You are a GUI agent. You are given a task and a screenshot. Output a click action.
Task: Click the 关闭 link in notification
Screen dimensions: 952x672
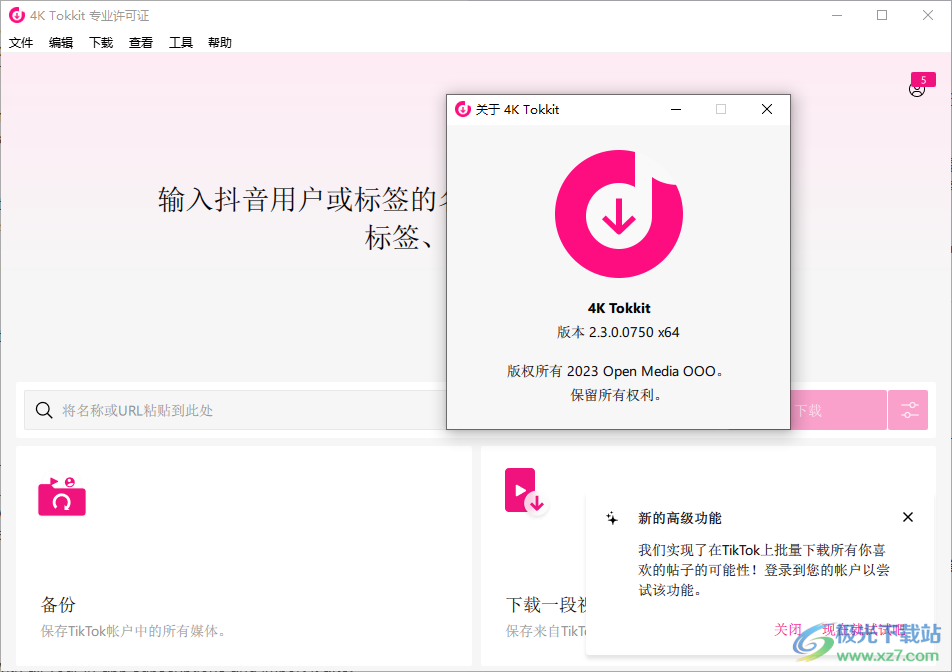[787, 630]
